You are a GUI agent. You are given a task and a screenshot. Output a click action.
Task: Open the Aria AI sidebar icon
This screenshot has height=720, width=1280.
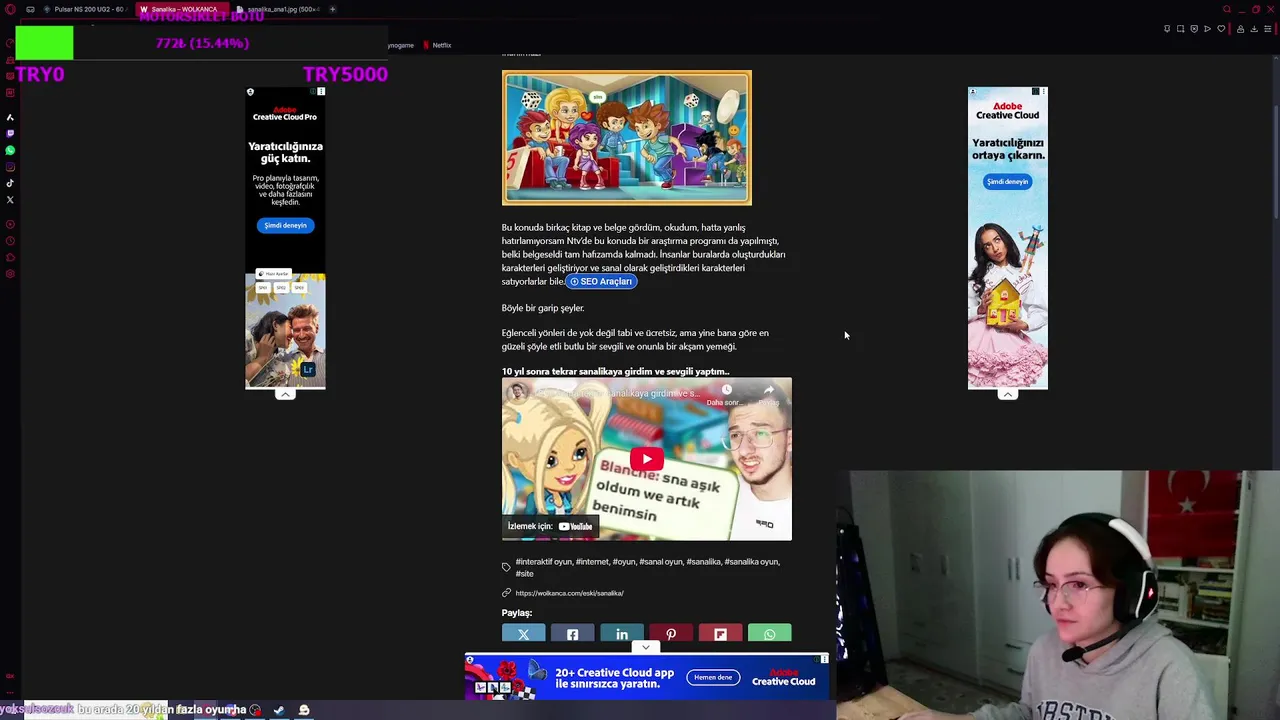[x=10, y=117]
